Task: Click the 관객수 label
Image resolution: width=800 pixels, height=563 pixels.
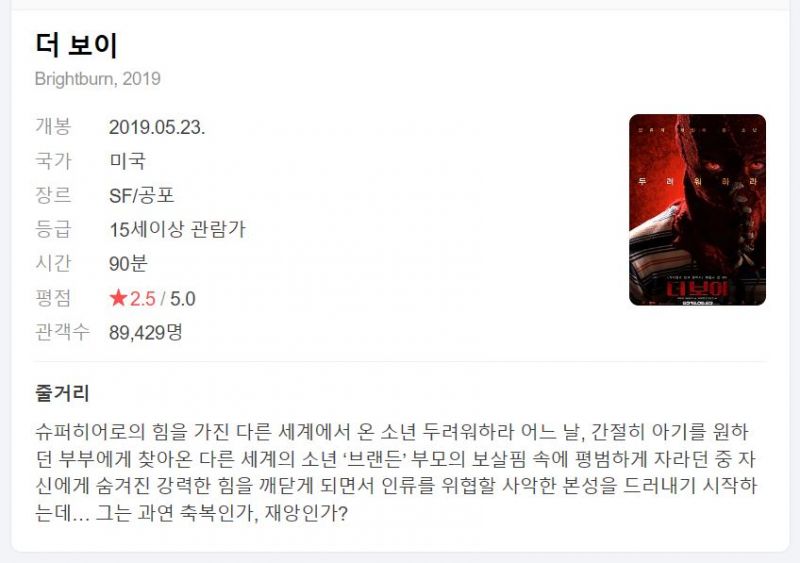Action: [62, 332]
